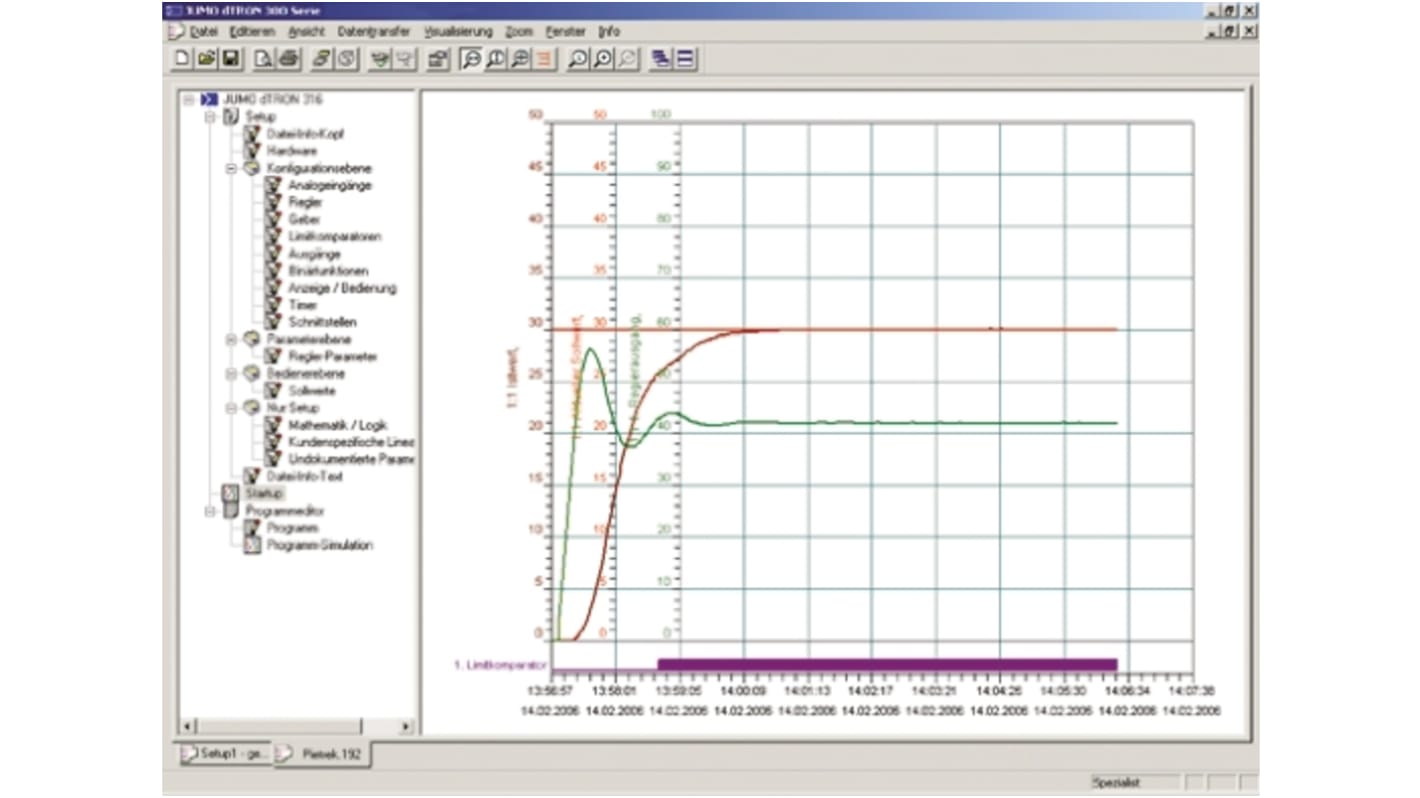This screenshot has height=798, width=1420.
Task: Select the print preview icon
Action: tap(263, 59)
